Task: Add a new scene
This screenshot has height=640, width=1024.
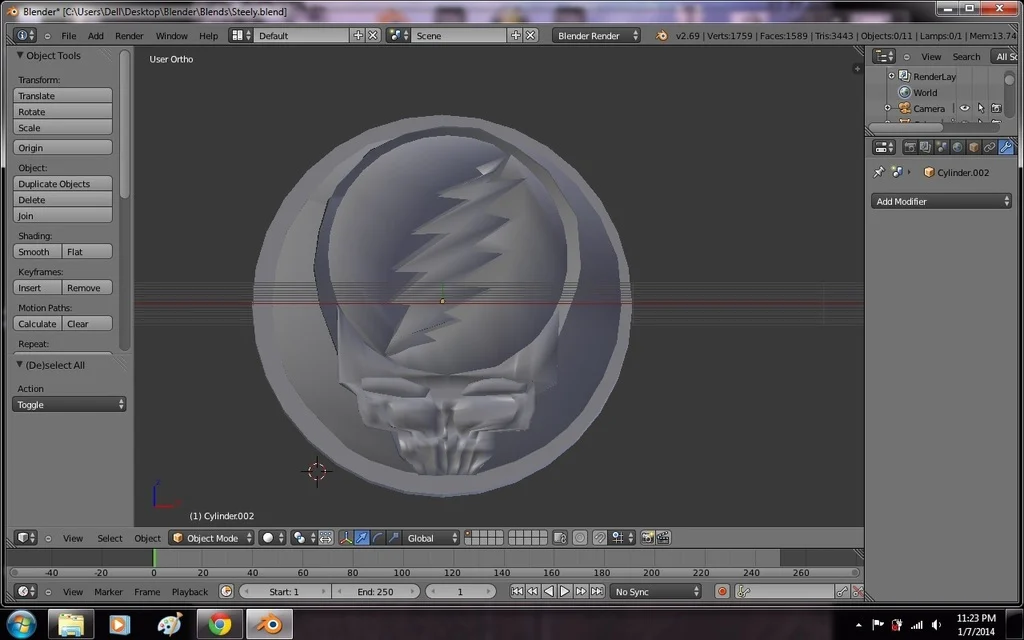Action: click(516, 35)
